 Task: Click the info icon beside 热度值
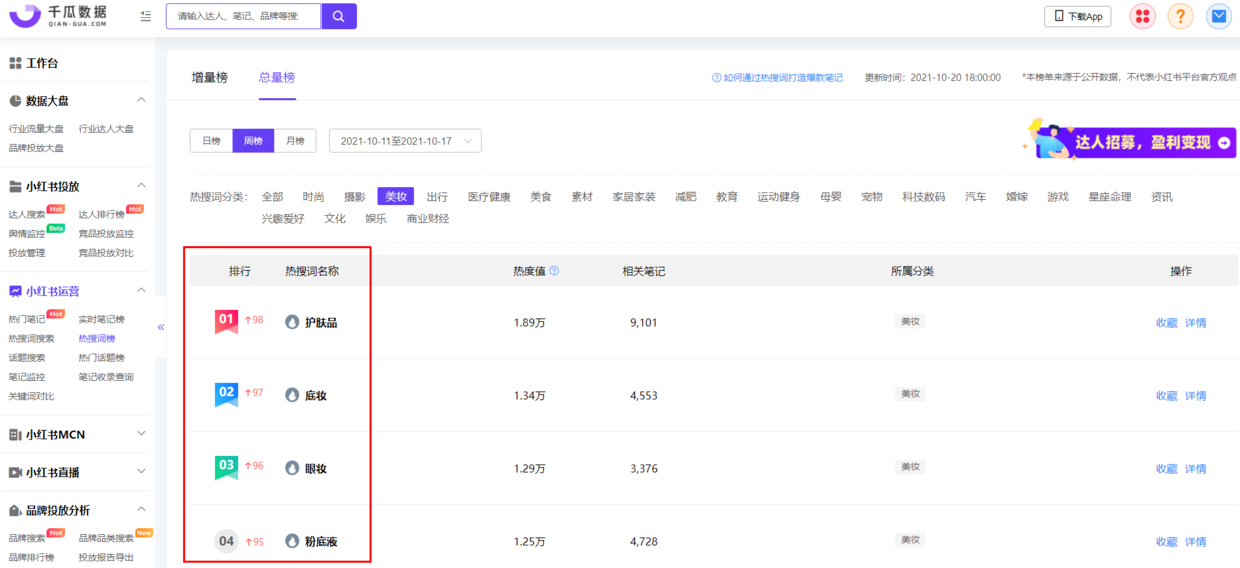pos(554,271)
